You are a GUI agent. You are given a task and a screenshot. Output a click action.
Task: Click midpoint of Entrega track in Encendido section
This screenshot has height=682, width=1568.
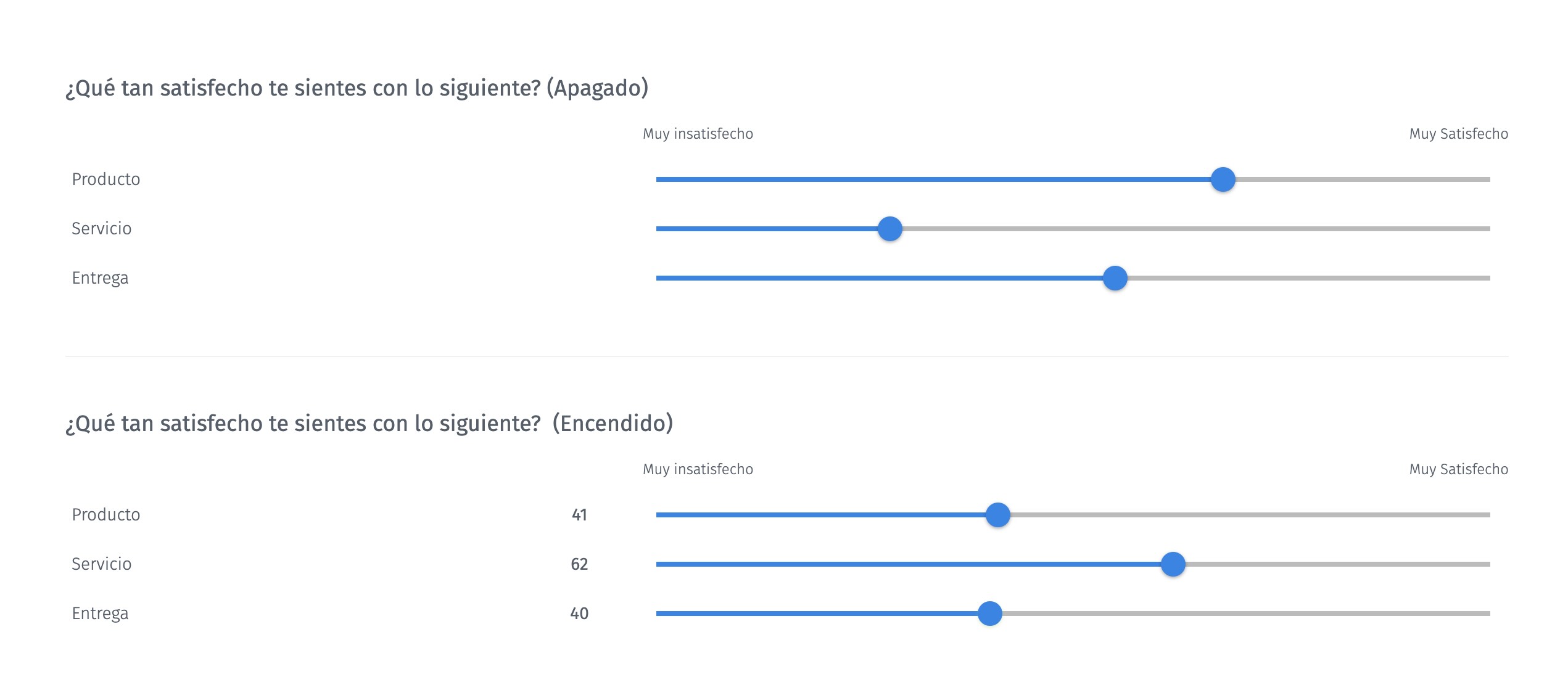click(1073, 614)
